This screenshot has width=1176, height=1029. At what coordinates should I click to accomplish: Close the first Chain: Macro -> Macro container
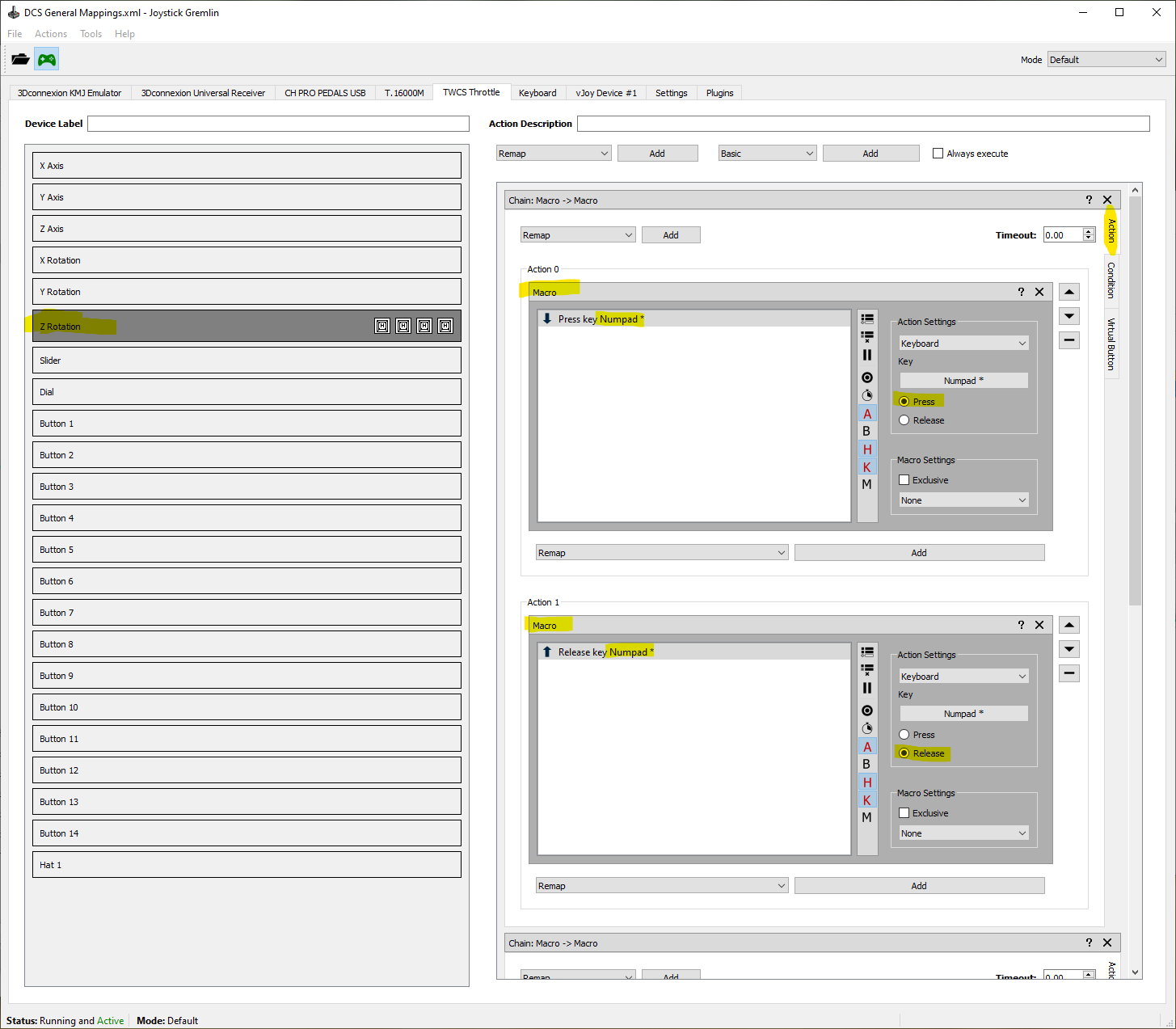pos(1107,200)
